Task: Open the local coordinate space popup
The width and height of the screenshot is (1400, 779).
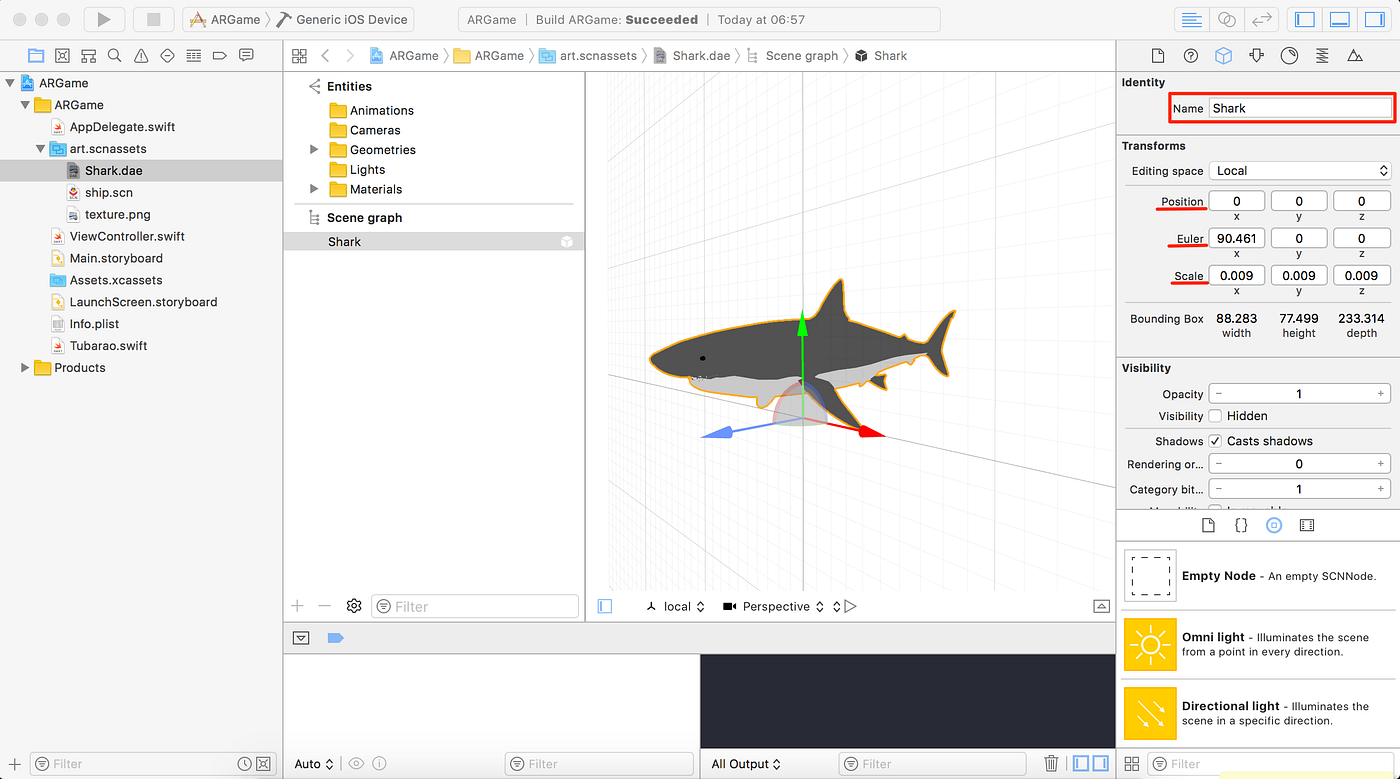Action: click(x=676, y=607)
